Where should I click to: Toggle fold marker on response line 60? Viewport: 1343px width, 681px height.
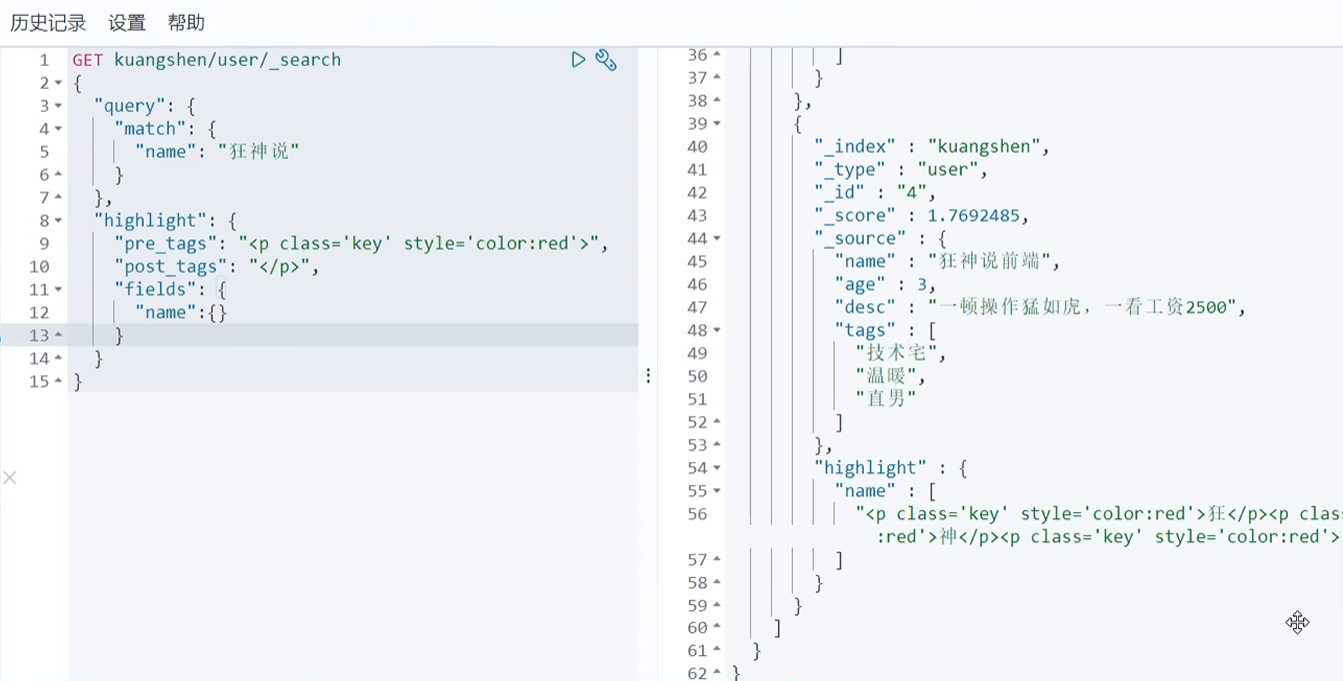tap(717, 628)
